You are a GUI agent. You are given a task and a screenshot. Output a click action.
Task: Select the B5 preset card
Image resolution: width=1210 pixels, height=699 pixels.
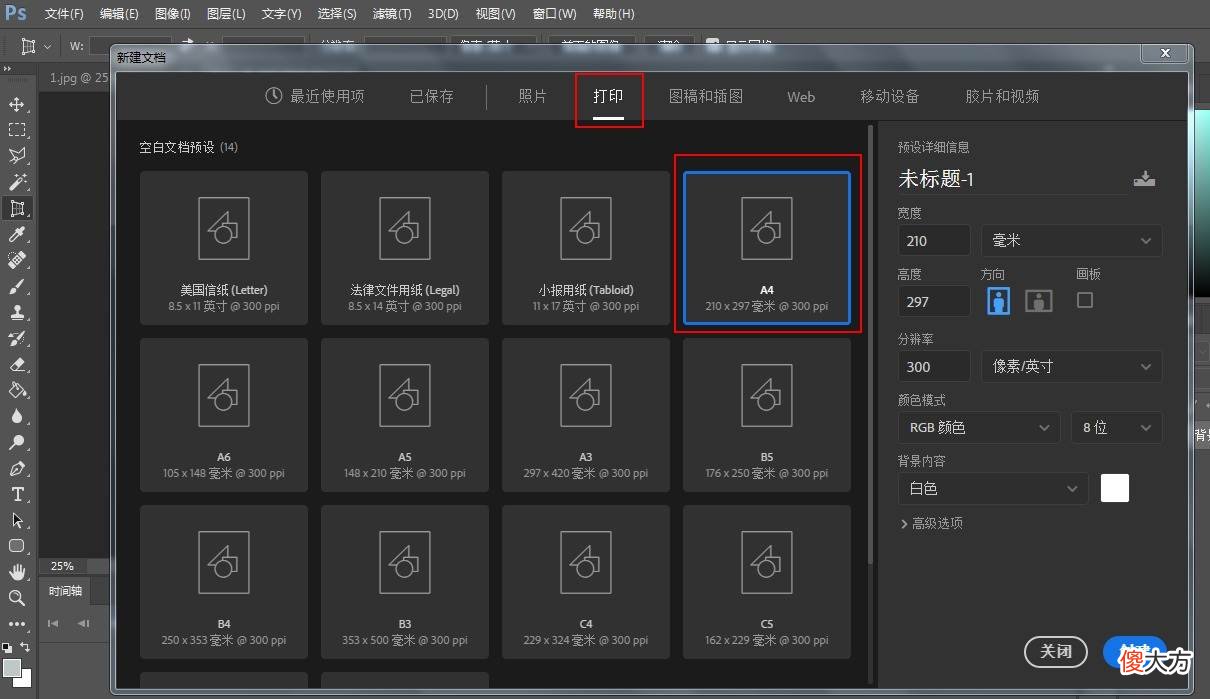click(767, 415)
